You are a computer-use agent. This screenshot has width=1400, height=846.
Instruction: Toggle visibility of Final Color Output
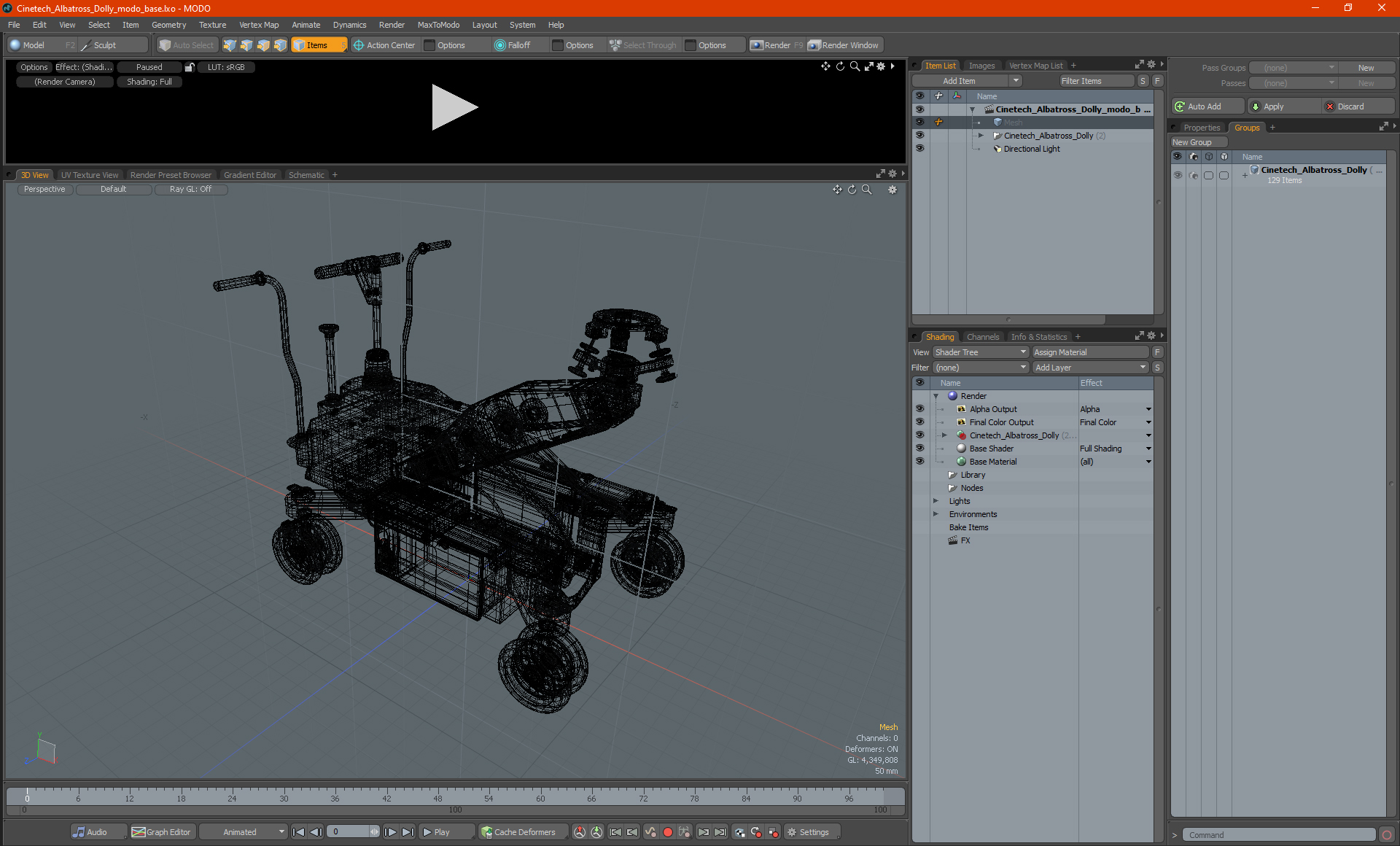coord(919,422)
